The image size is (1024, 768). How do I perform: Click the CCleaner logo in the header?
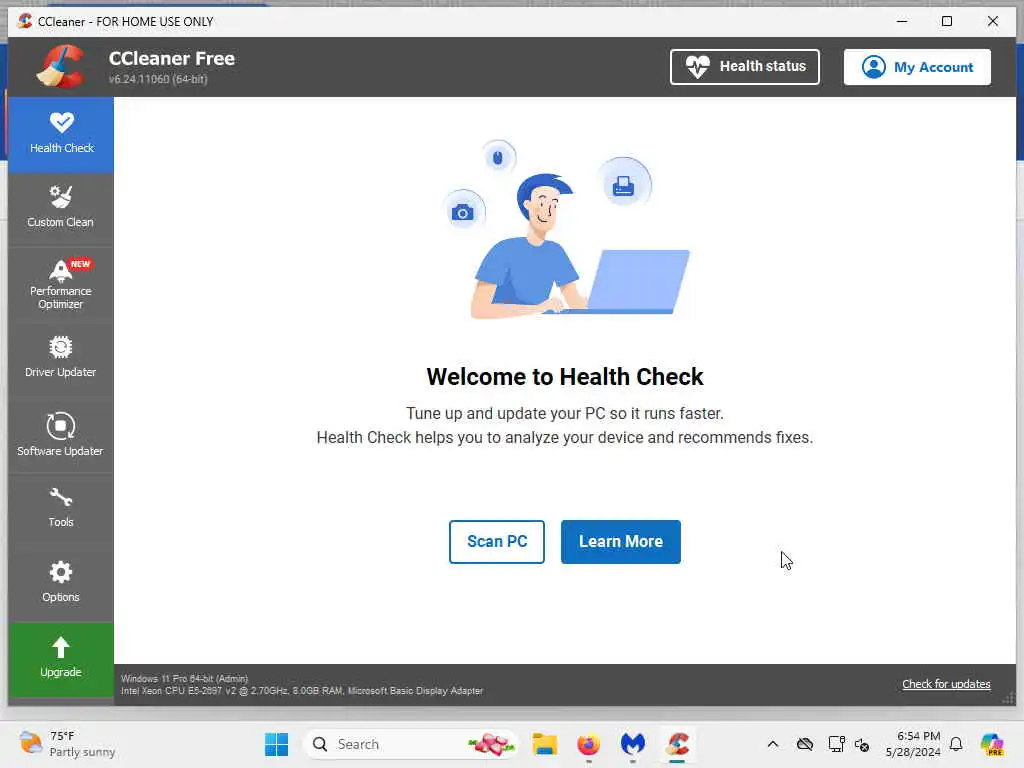pyautogui.click(x=61, y=66)
